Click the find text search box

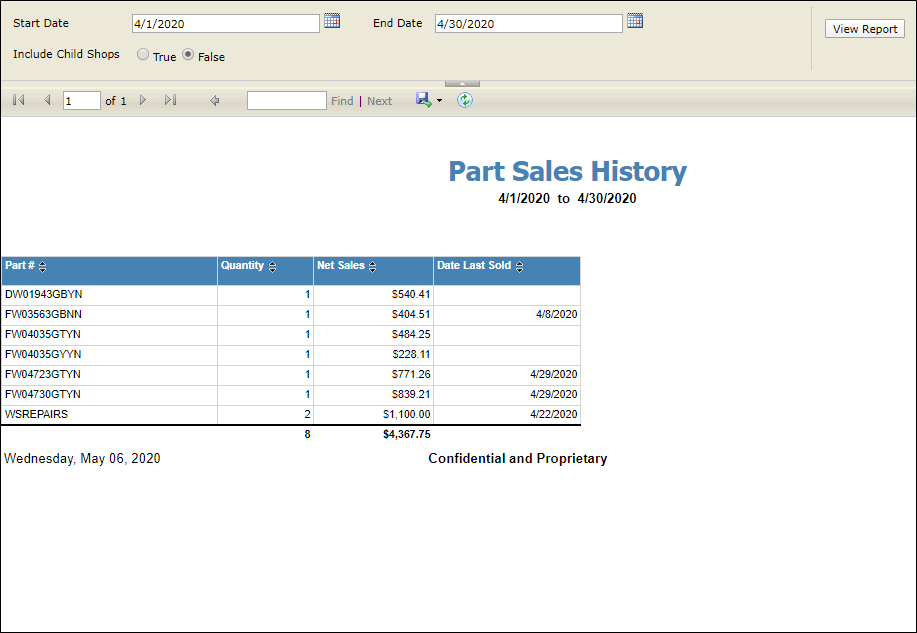287,101
